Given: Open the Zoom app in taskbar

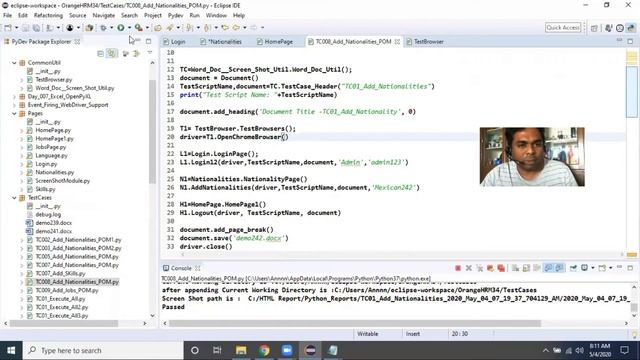Looking at the screenshot, I should click(287, 350).
